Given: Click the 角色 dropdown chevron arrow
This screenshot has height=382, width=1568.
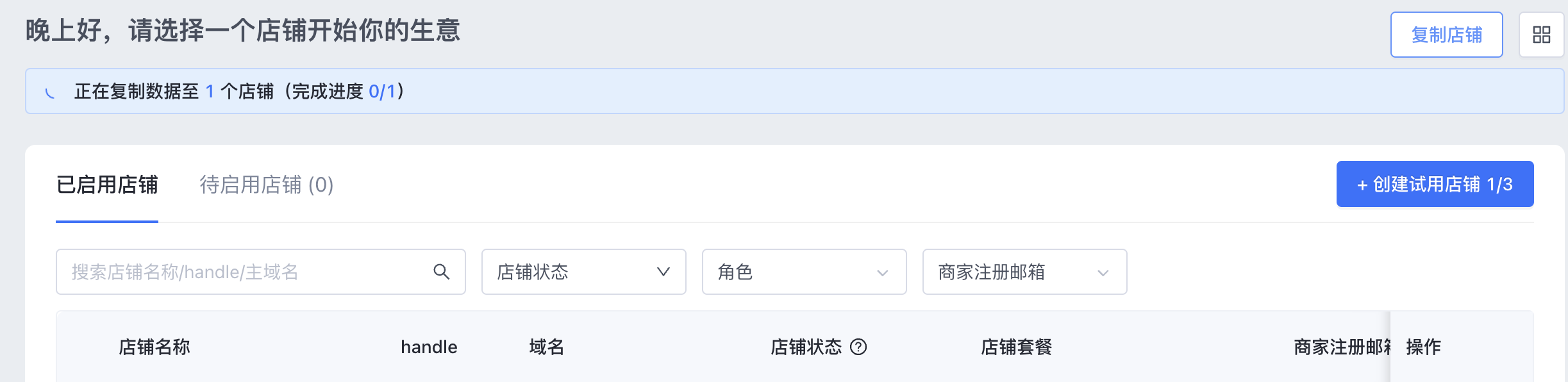Looking at the screenshot, I should pos(883,272).
